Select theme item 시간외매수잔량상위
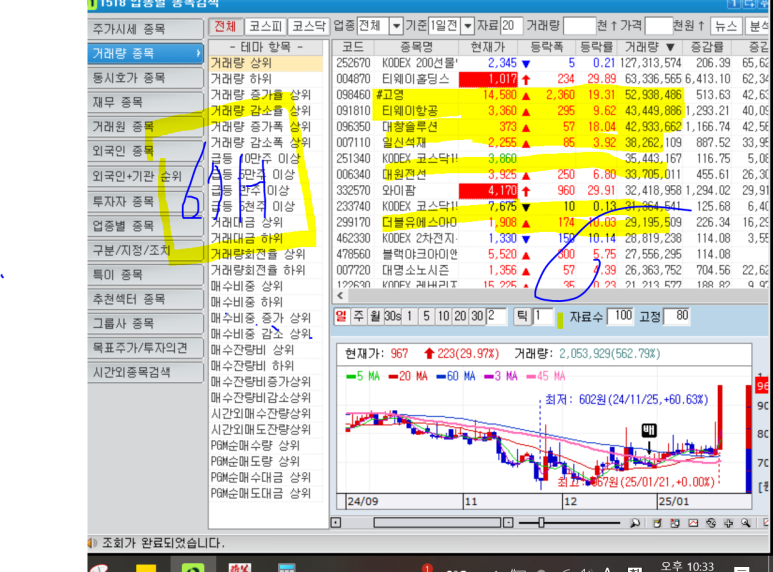This screenshot has width=773, height=572. pyautogui.click(x=266, y=414)
